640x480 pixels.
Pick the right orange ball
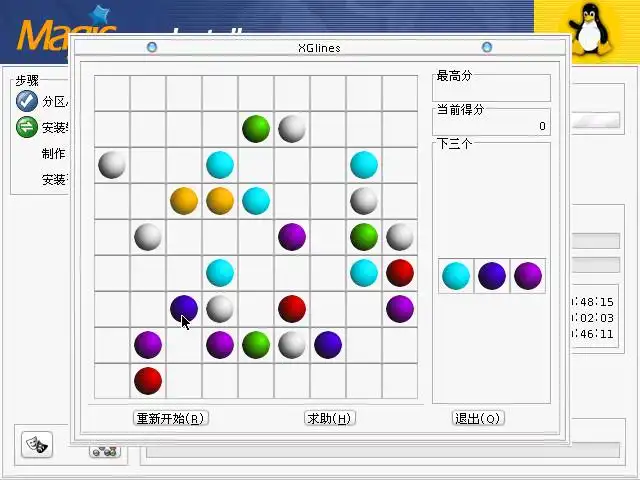220,201
